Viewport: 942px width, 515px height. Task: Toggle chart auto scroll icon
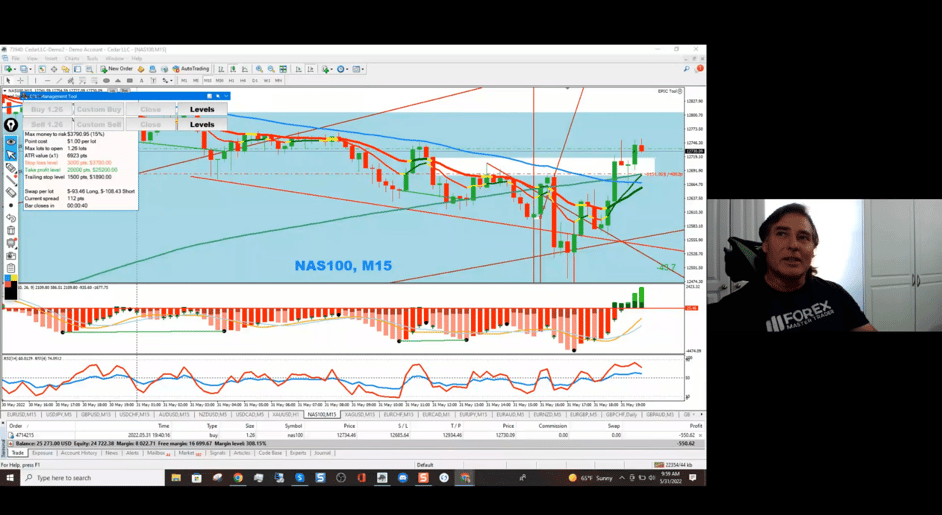[298, 69]
